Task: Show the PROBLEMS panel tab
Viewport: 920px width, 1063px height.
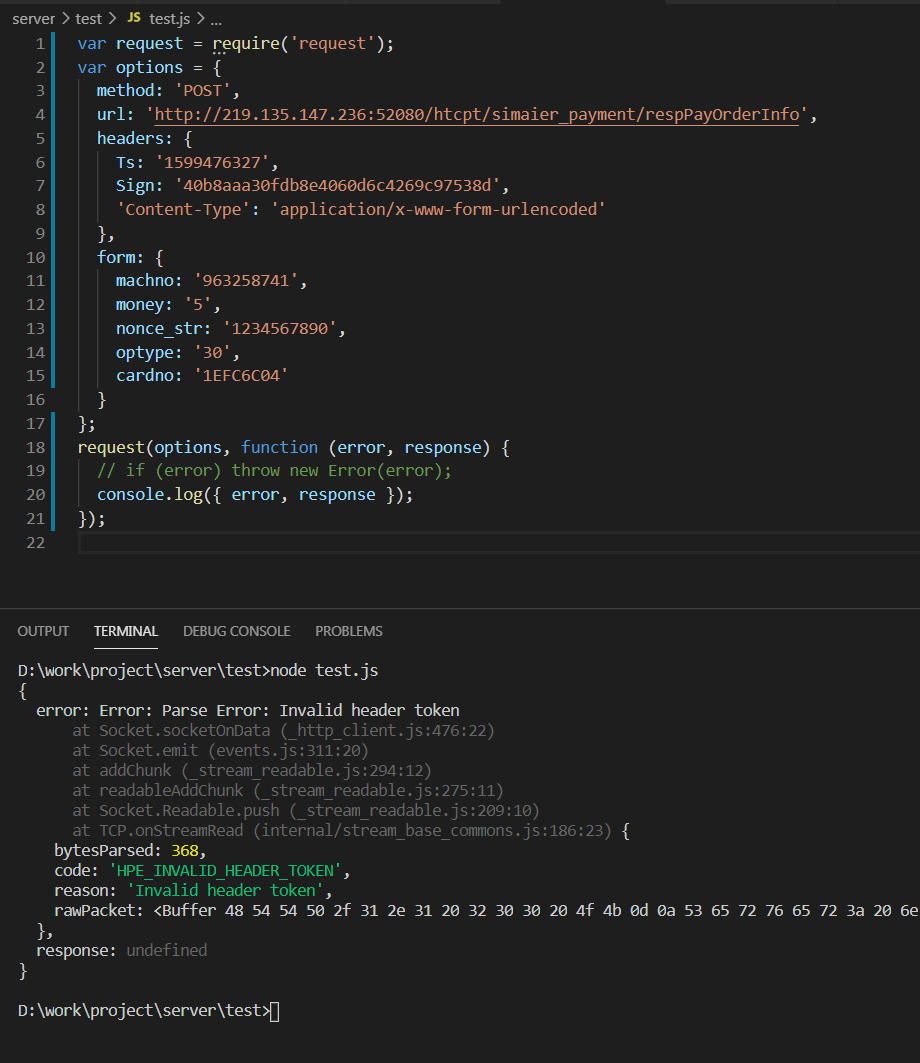Action: [348, 631]
